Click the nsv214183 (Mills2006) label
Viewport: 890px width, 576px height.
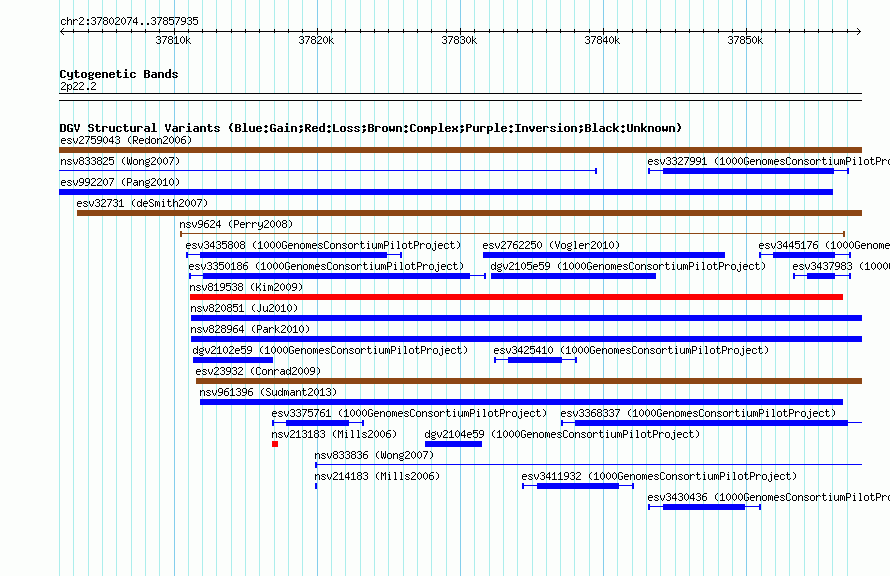pos(377,476)
